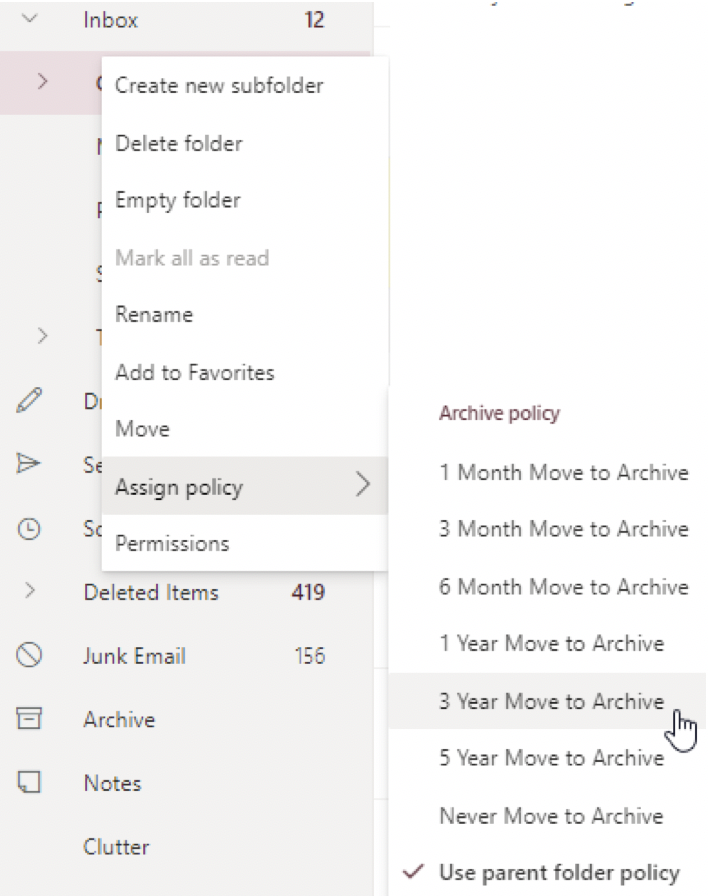
Task: Open the Clutter folder
Action: coord(117,846)
